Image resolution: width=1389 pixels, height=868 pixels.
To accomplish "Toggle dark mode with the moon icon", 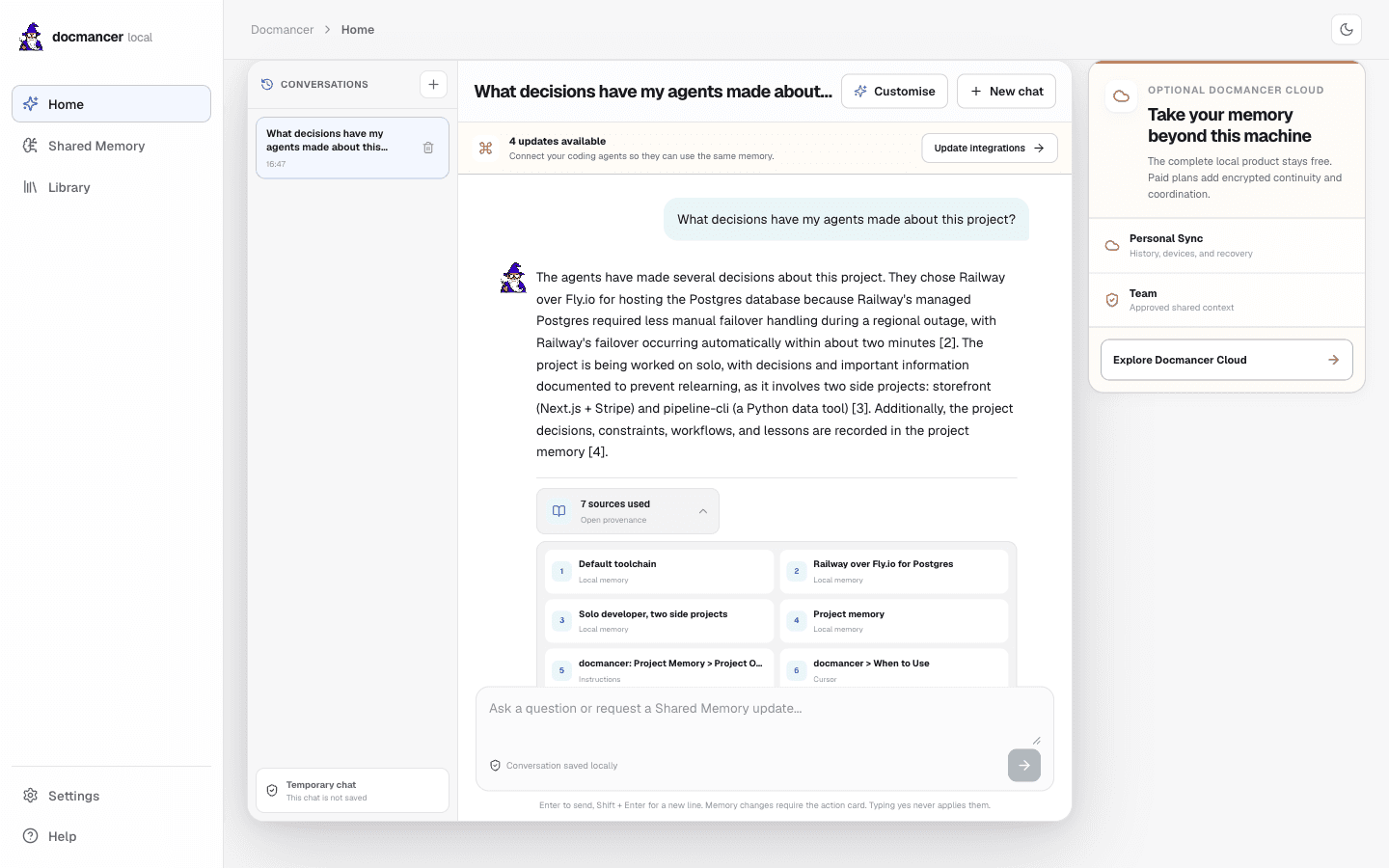I will (1347, 30).
